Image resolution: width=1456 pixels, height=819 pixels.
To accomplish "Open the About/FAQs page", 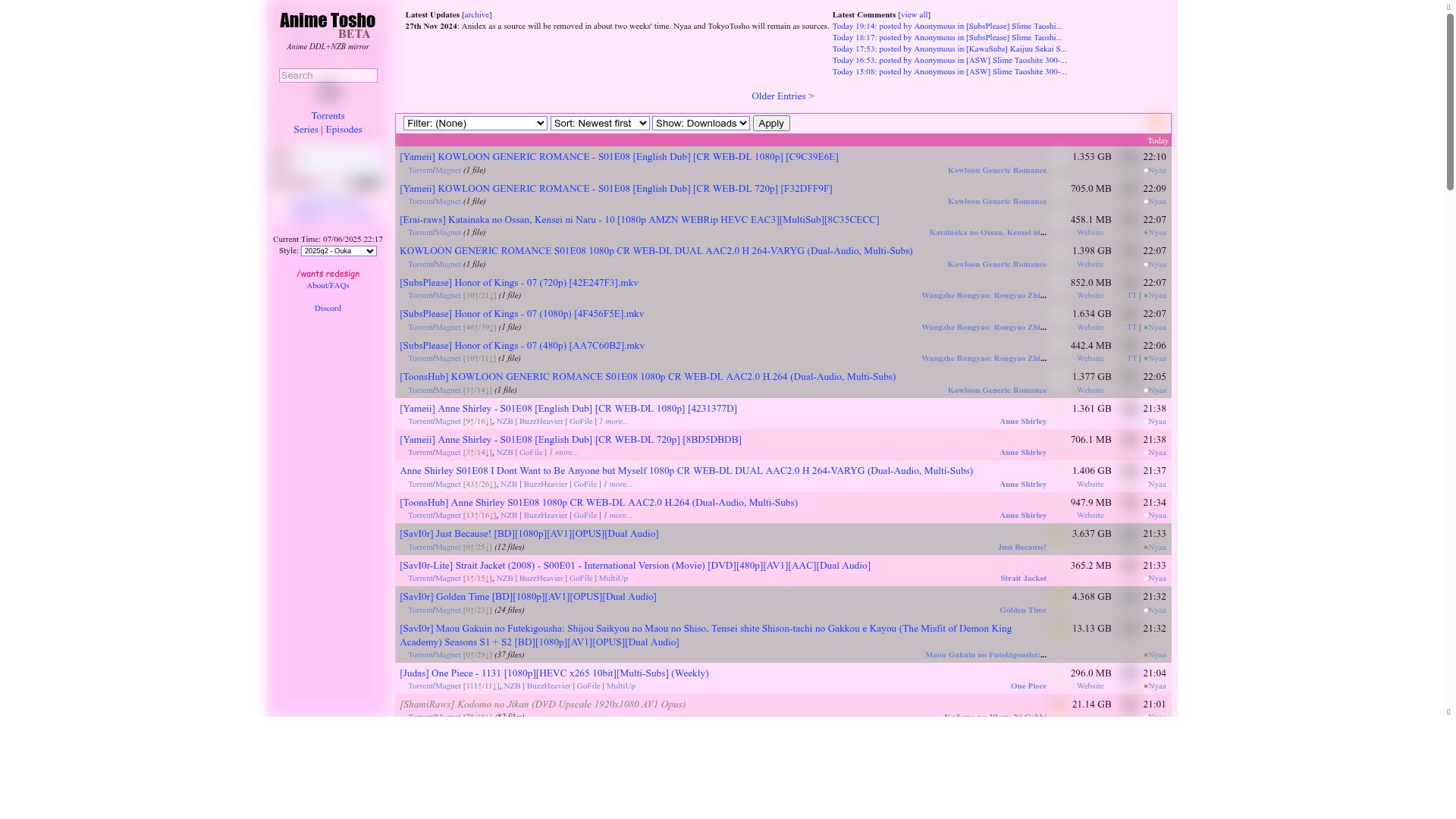I will [x=328, y=285].
